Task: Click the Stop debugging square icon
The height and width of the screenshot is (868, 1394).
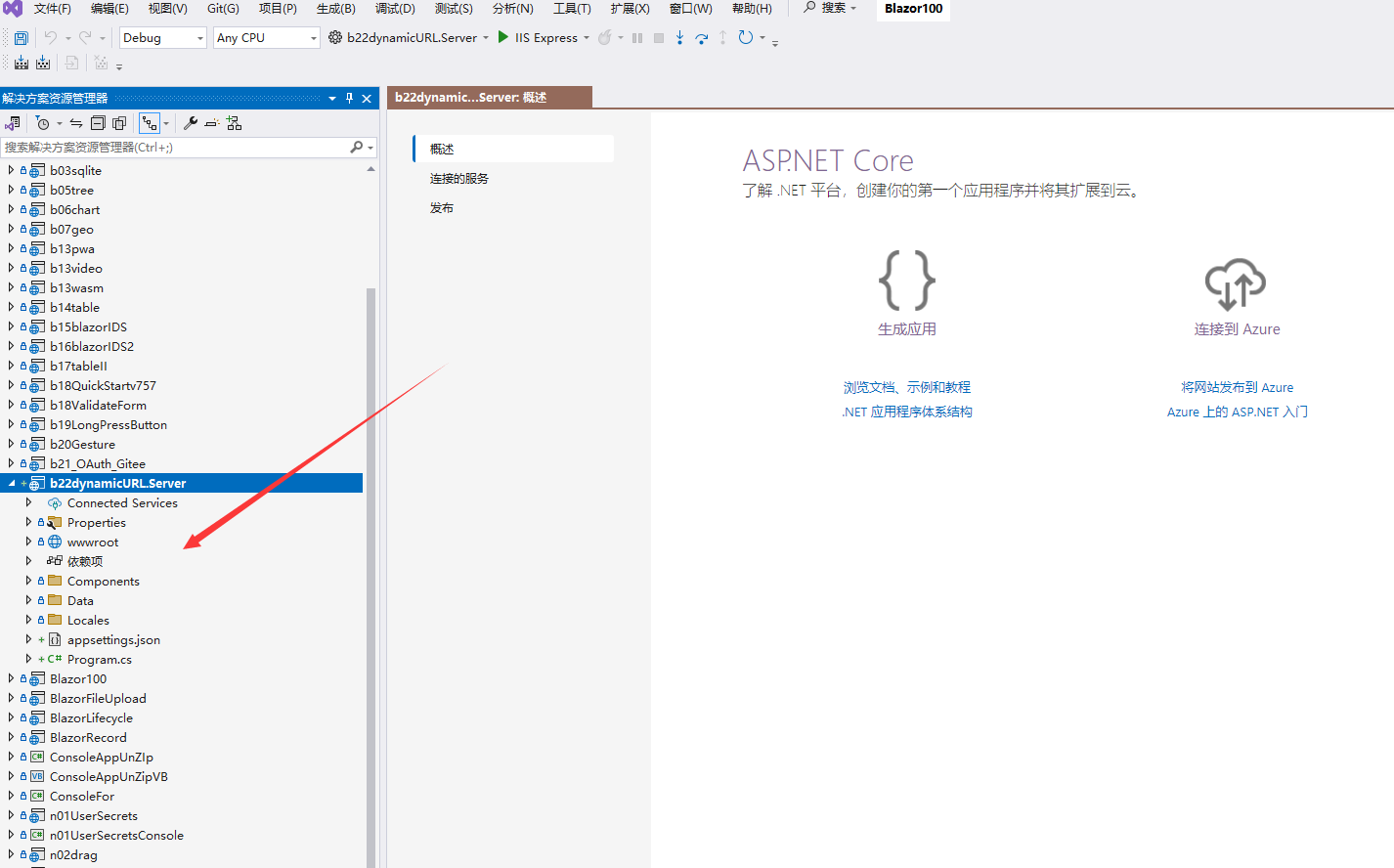Action: (x=659, y=38)
